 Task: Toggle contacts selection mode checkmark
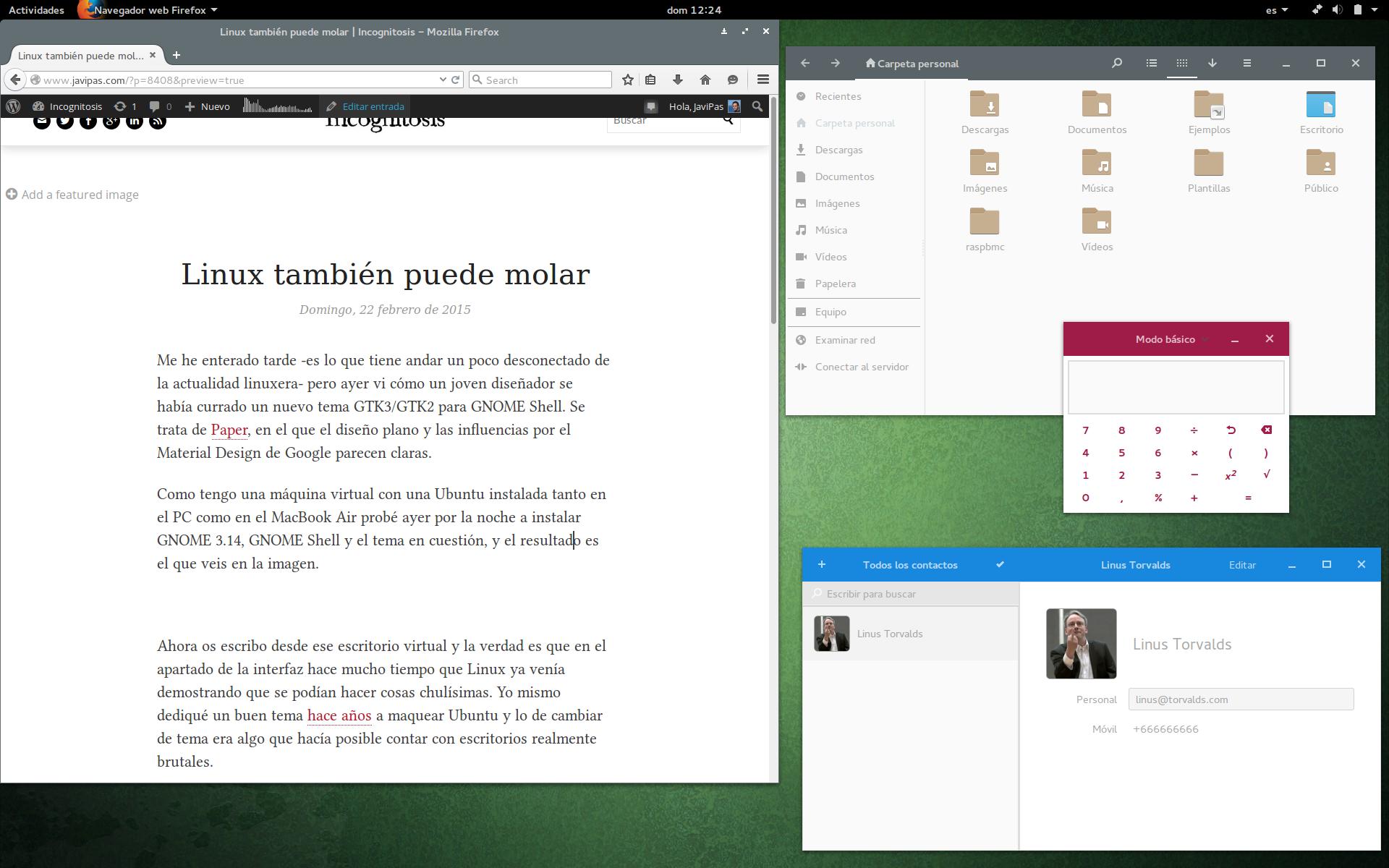1000,564
